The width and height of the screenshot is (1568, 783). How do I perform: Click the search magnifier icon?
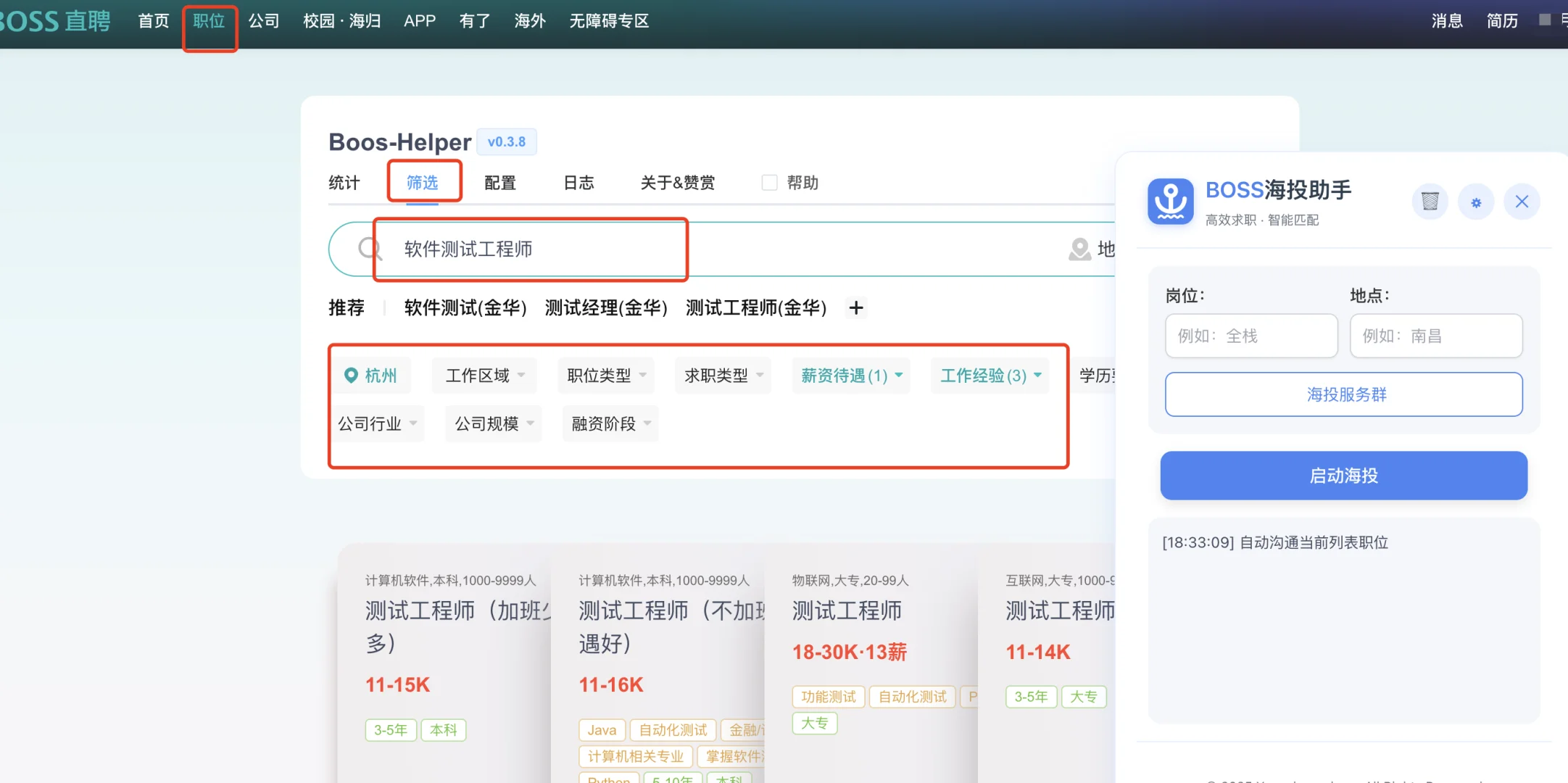click(x=370, y=249)
